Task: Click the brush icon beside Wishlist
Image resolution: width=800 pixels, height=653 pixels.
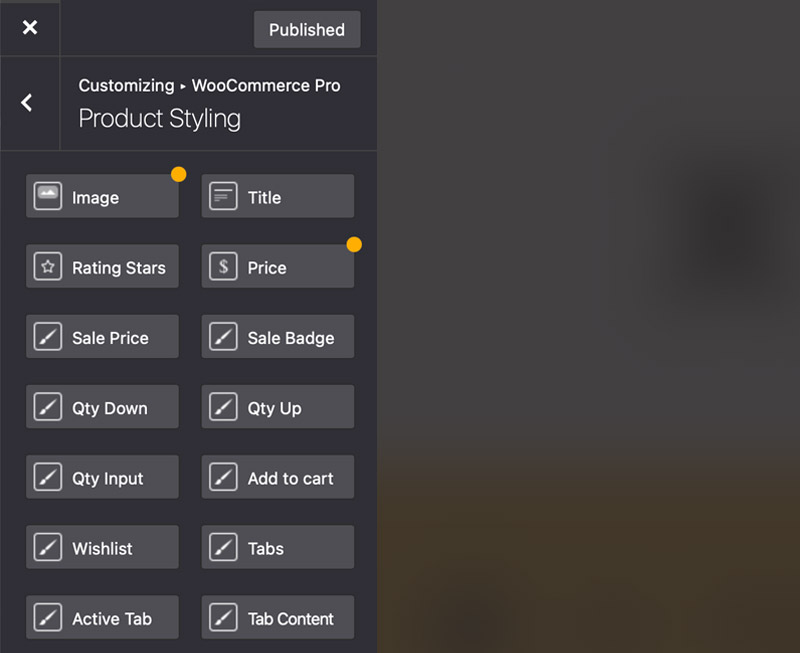Action: click(48, 548)
